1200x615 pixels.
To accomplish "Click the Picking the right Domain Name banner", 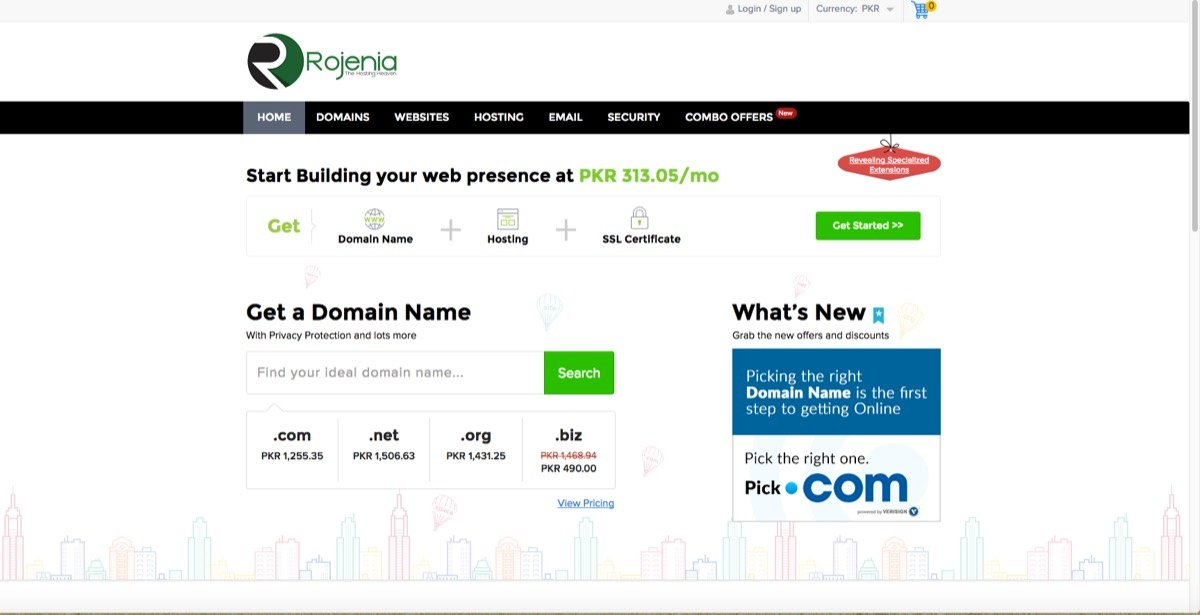I will tap(836, 392).
